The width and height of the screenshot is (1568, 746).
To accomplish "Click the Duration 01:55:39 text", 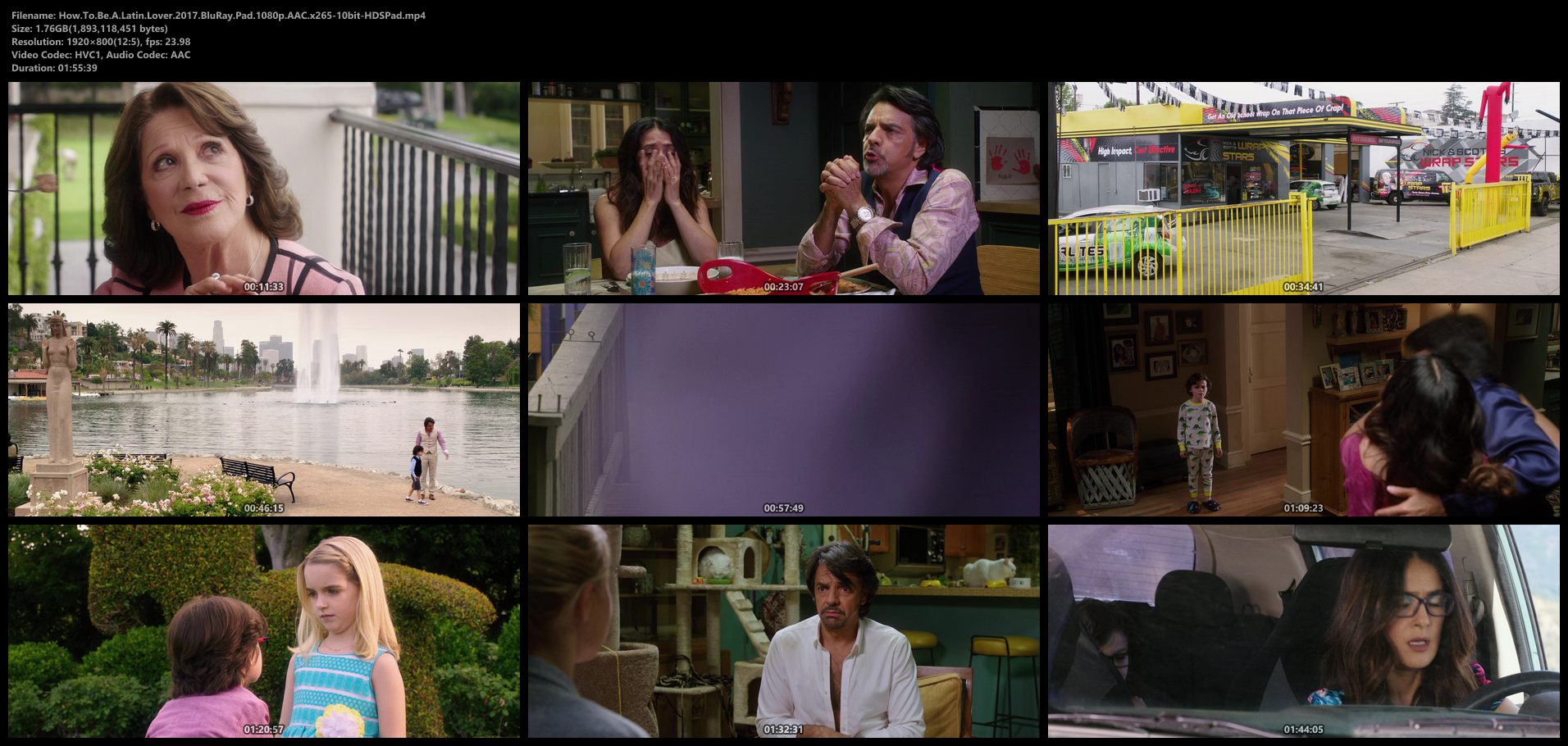I will pyautogui.click(x=54, y=68).
